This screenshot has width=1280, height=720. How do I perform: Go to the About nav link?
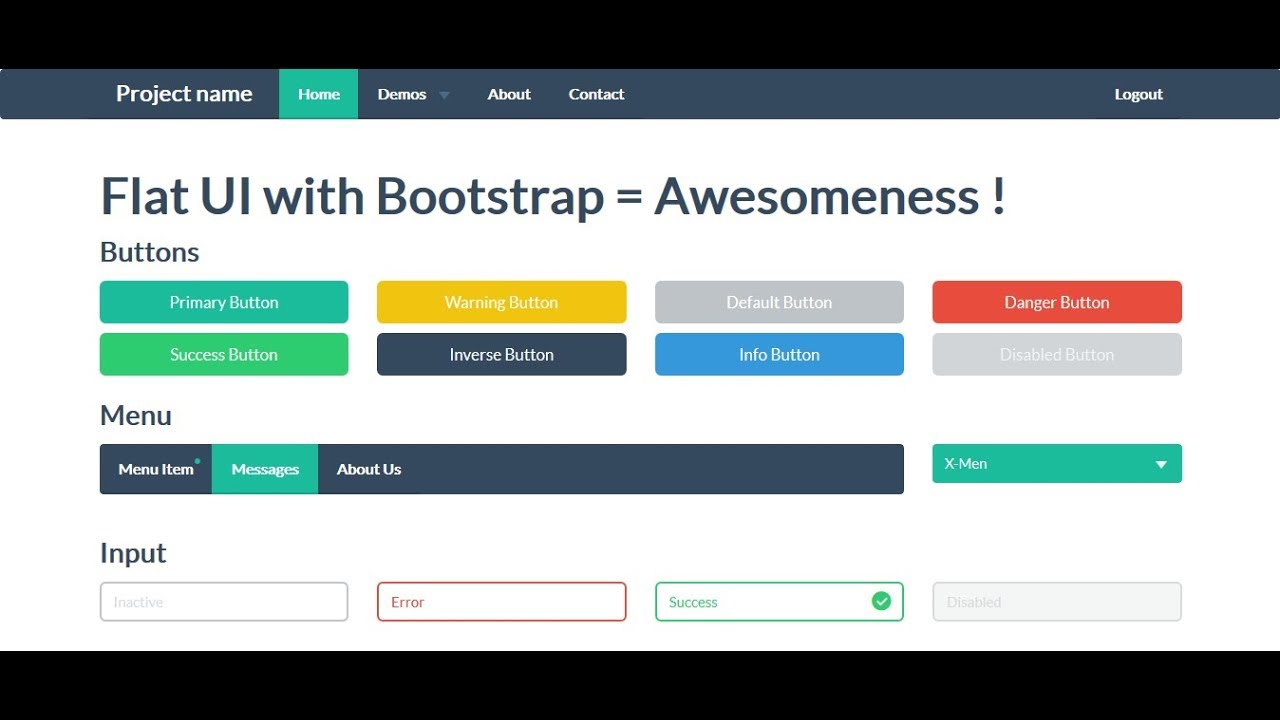509,94
